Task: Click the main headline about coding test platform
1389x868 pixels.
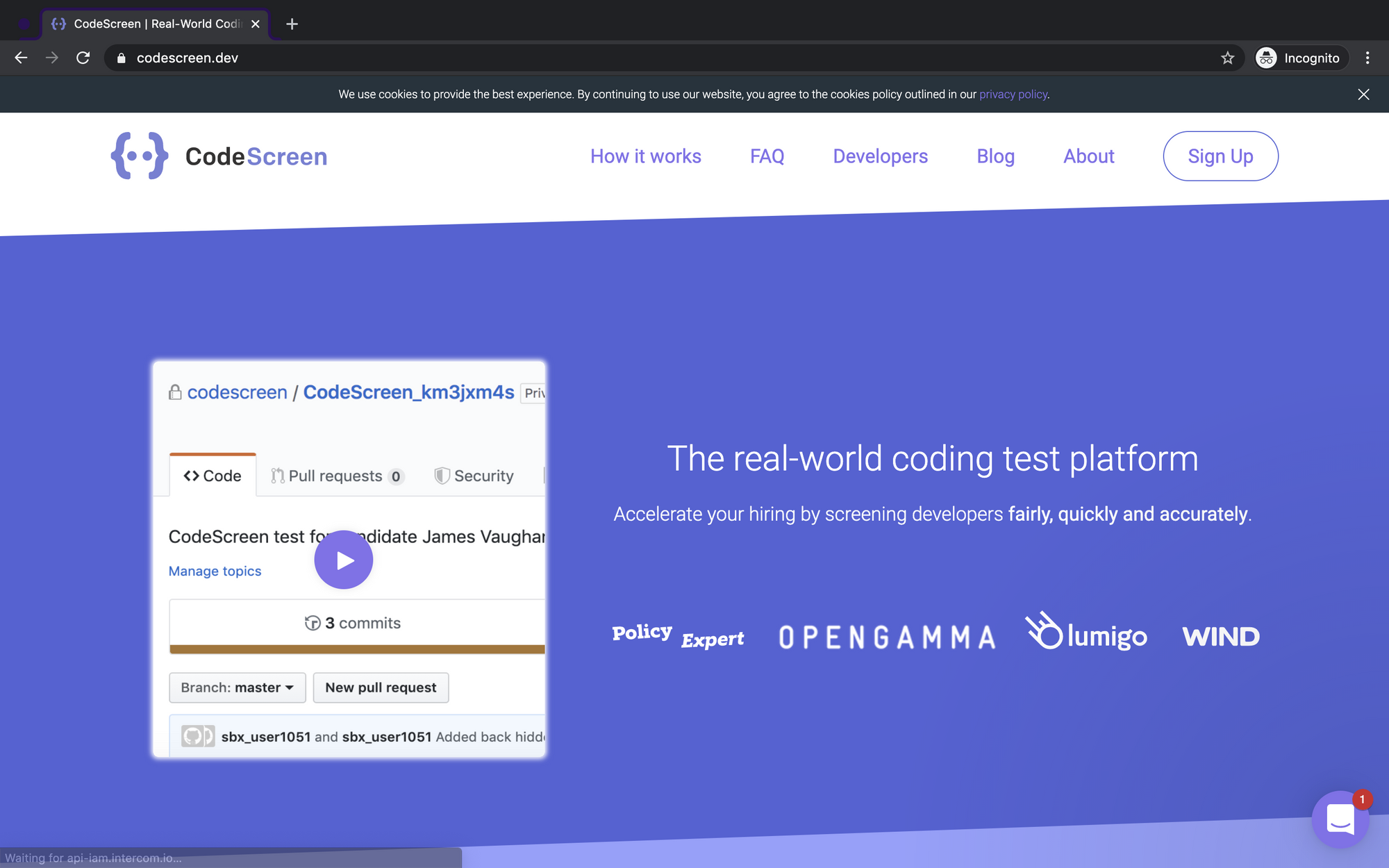Action: [x=933, y=458]
